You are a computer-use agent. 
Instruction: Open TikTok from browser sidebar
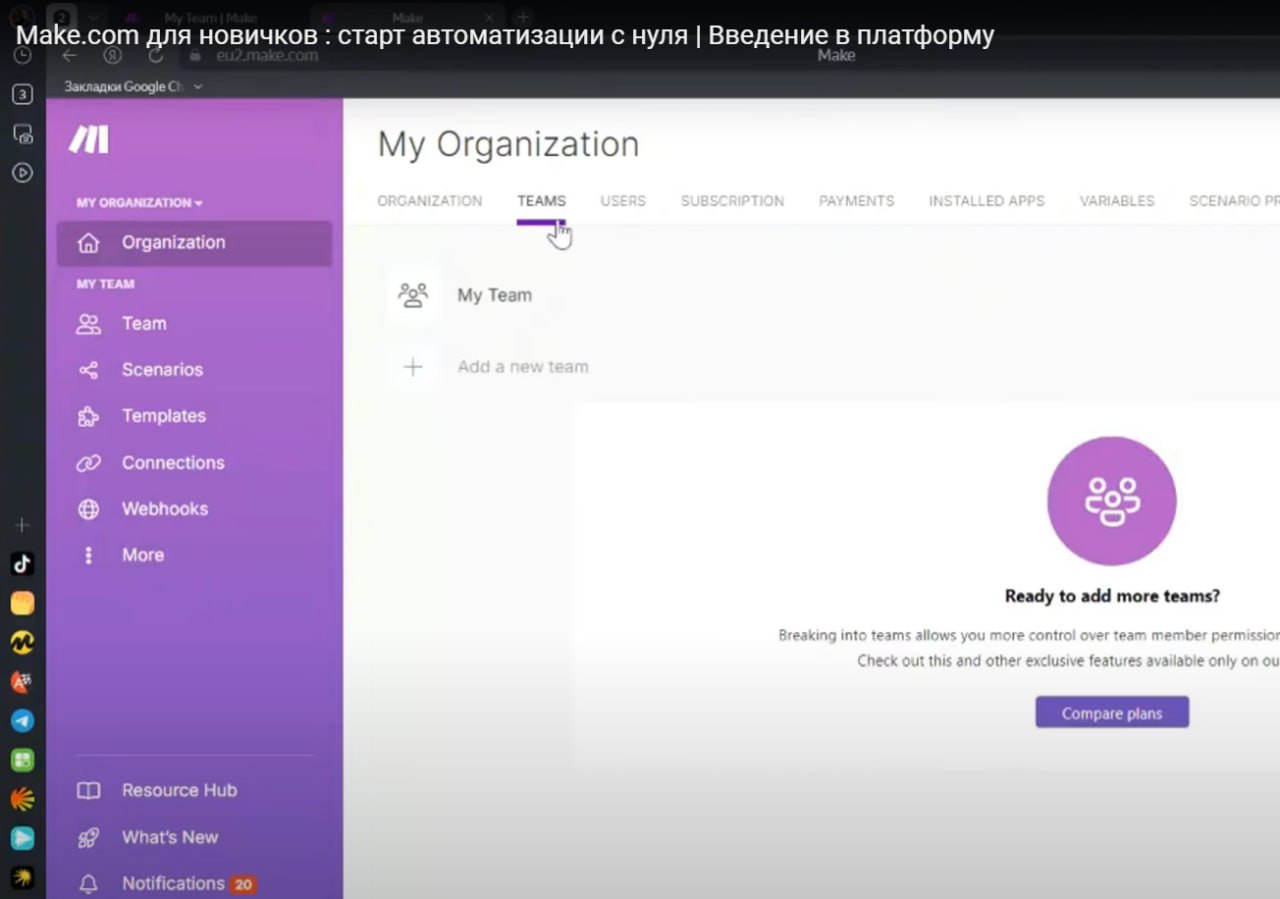tap(22, 563)
